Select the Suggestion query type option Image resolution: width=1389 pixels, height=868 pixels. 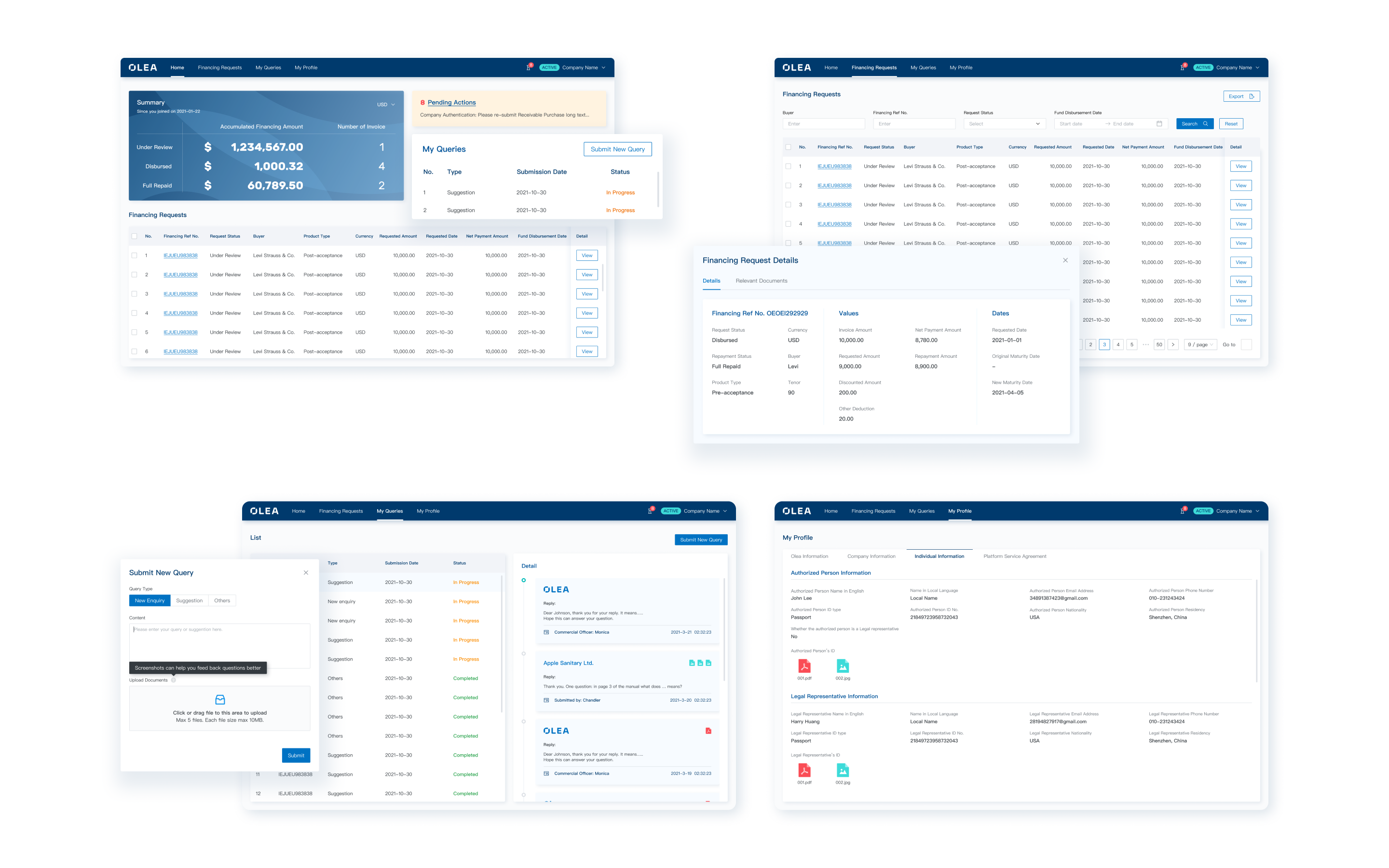pyautogui.click(x=189, y=600)
